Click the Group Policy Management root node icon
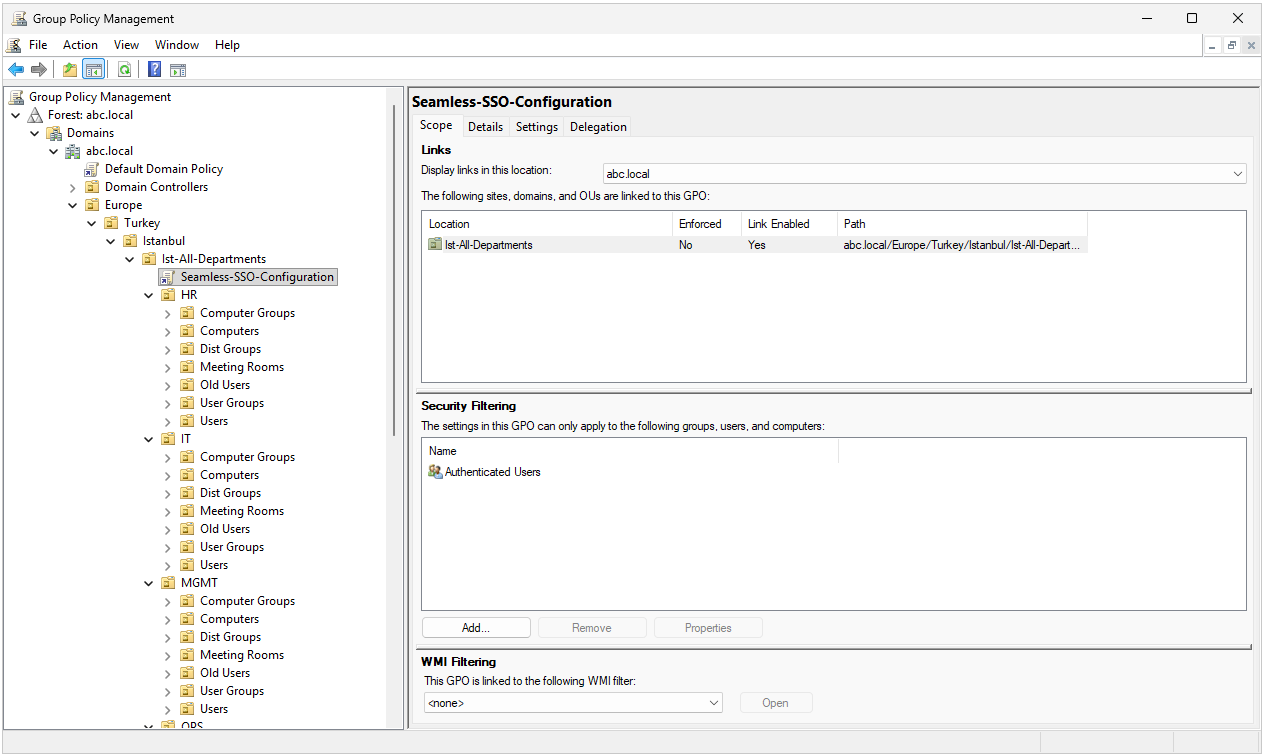Viewport: 1263px width, 755px height. click(x=16, y=97)
